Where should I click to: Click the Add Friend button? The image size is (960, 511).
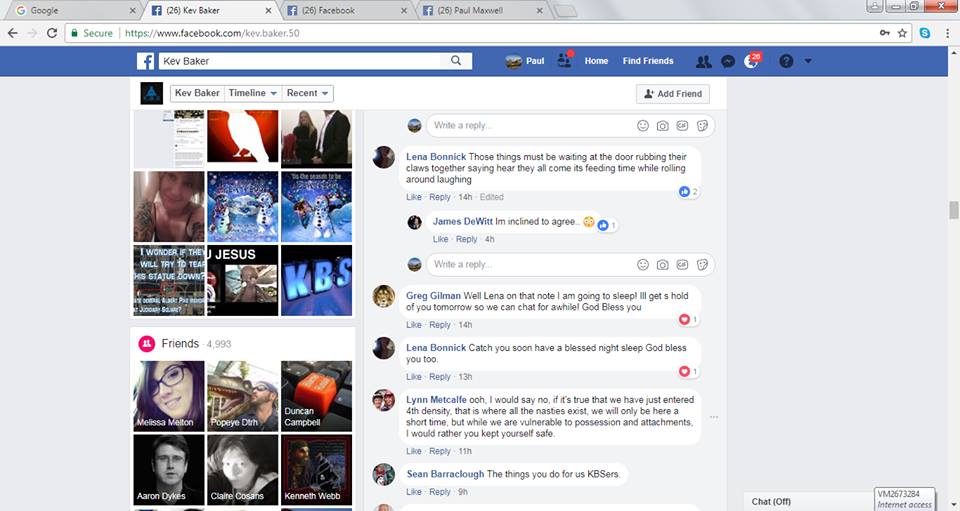coord(672,93)
